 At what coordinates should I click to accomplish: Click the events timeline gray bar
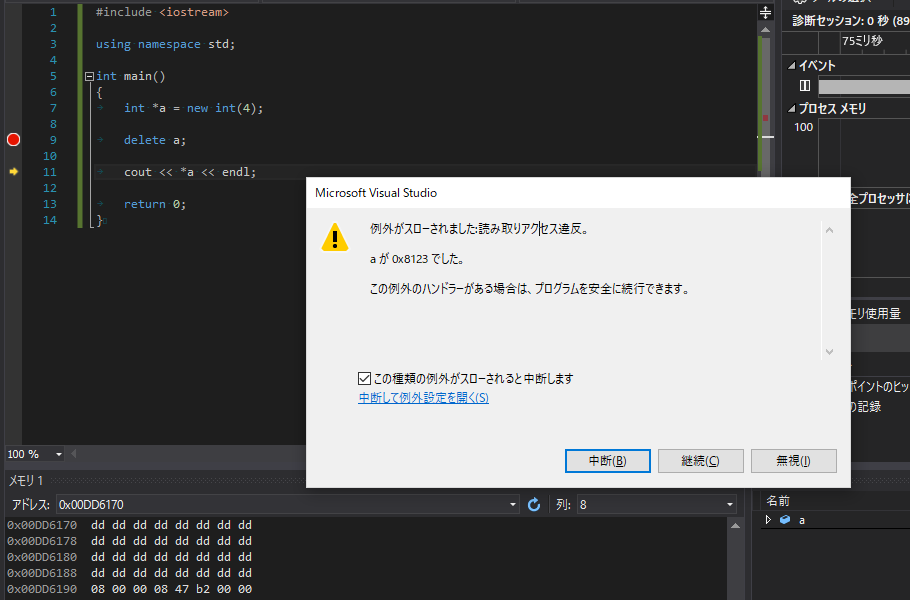pyautogui.click(x=864, y=86)
